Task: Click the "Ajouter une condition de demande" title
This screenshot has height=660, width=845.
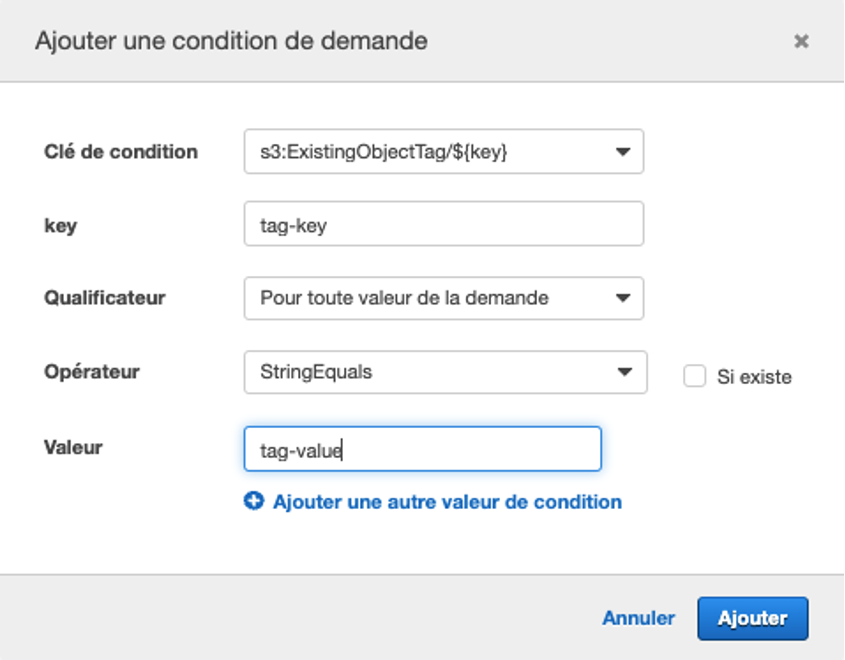Action: tap(231, 41)
